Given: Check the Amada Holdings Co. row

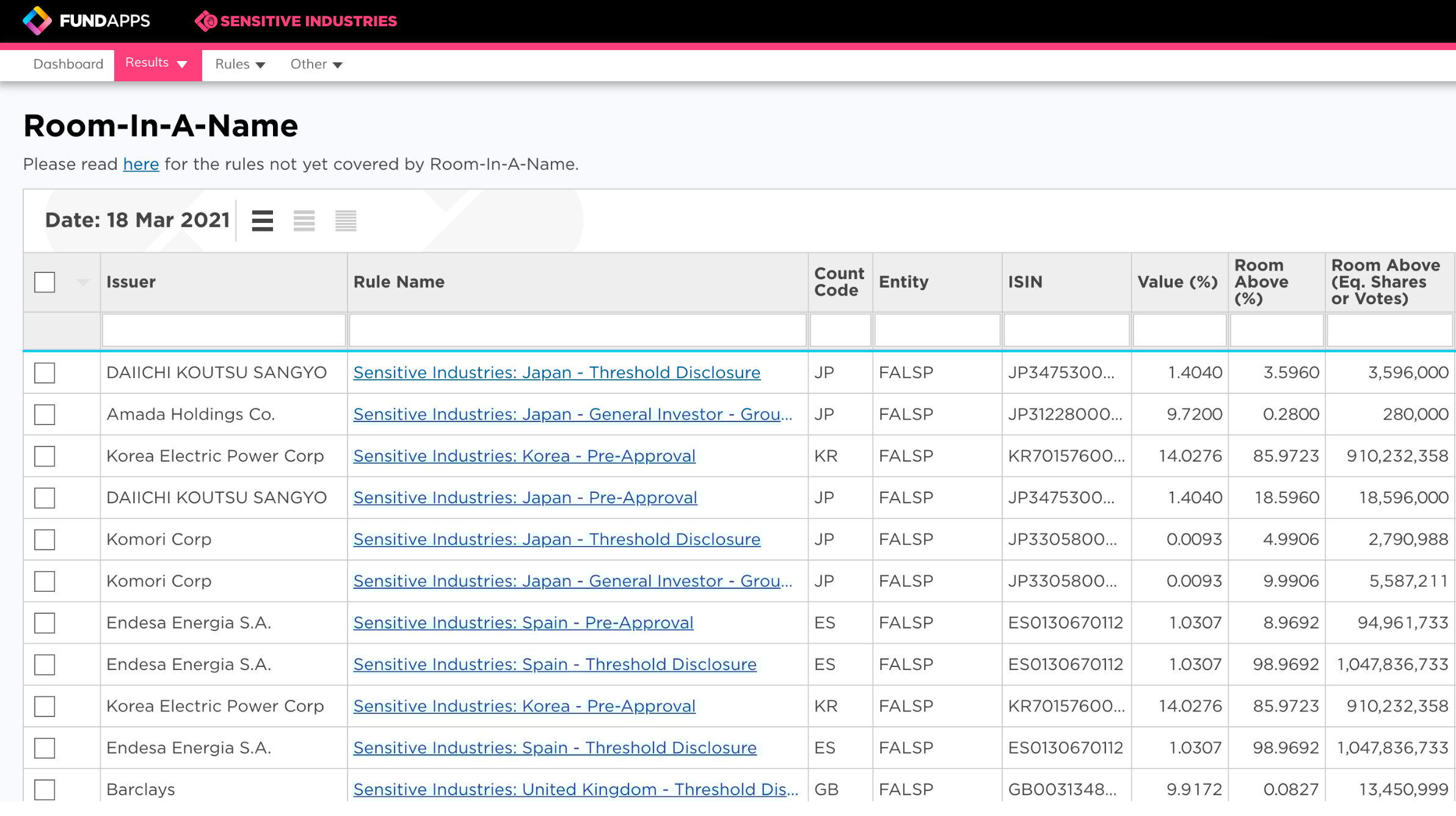Looking at the screenshot, I should pos(45,414).
